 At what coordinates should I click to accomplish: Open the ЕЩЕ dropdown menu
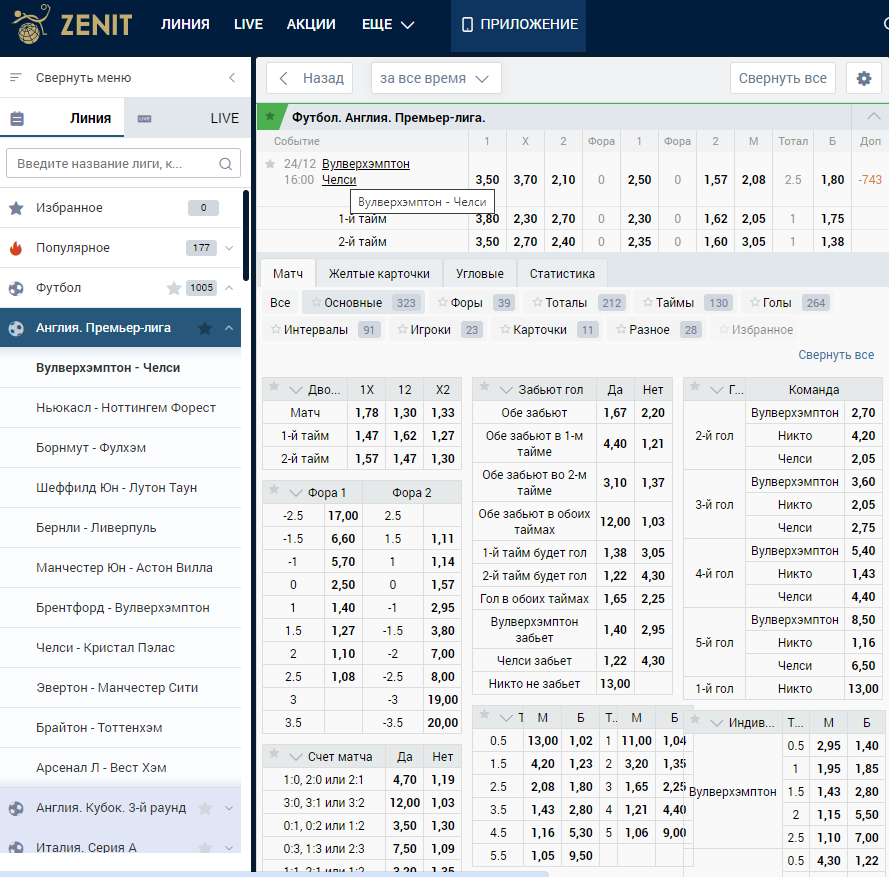coord(388,24)
